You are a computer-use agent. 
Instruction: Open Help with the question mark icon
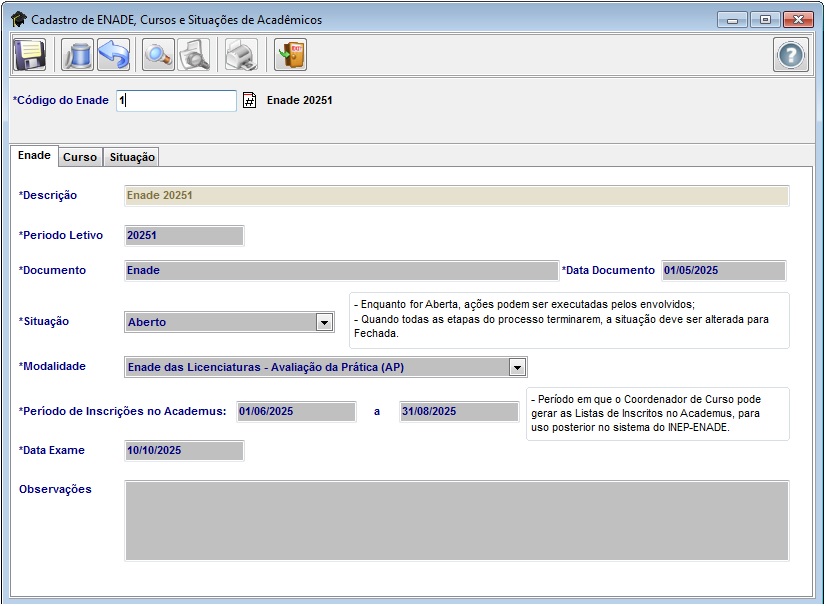(x=790, y=55)
